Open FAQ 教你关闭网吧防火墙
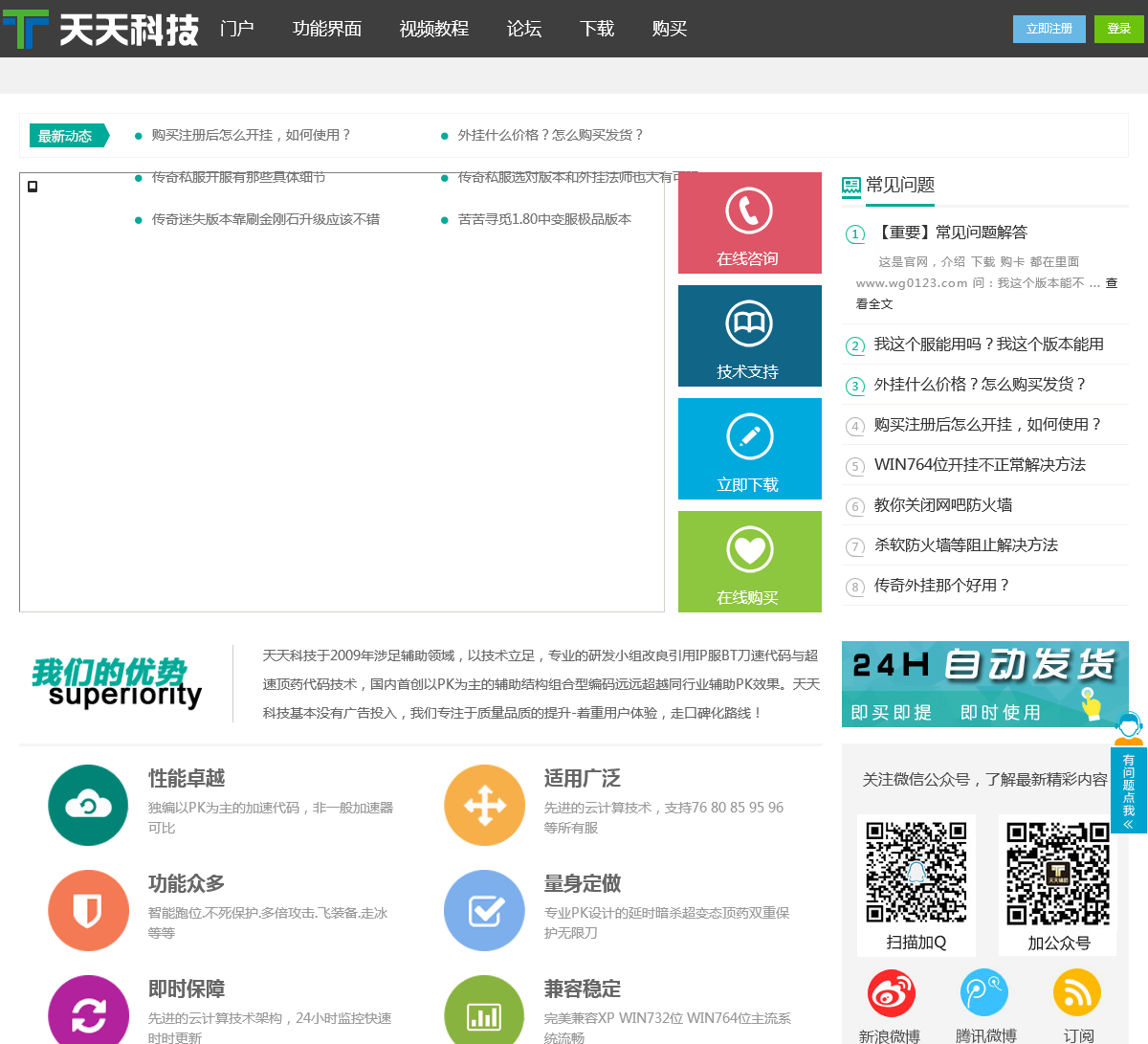 click(943, 505)
